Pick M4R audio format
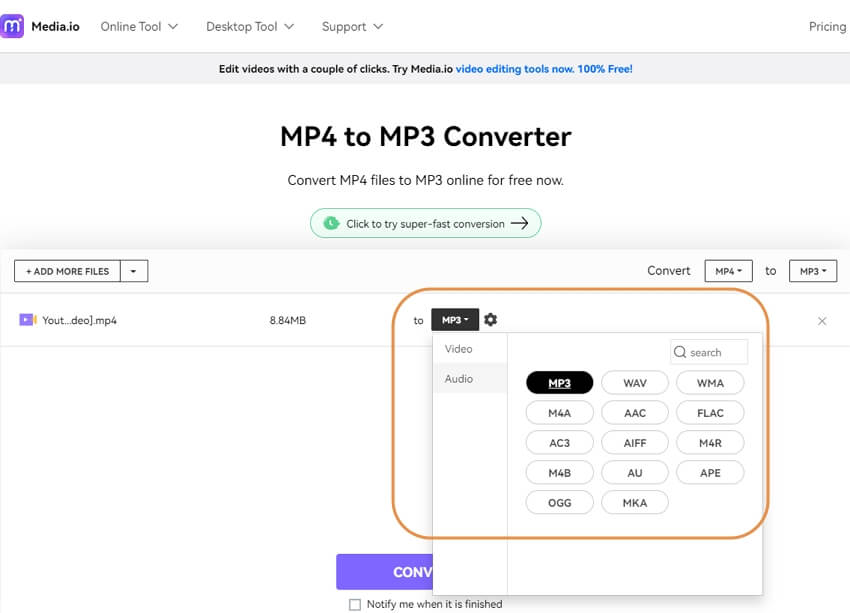Image resolution: width=850 pixels, height=613 pixels. (x=710, y=443)
